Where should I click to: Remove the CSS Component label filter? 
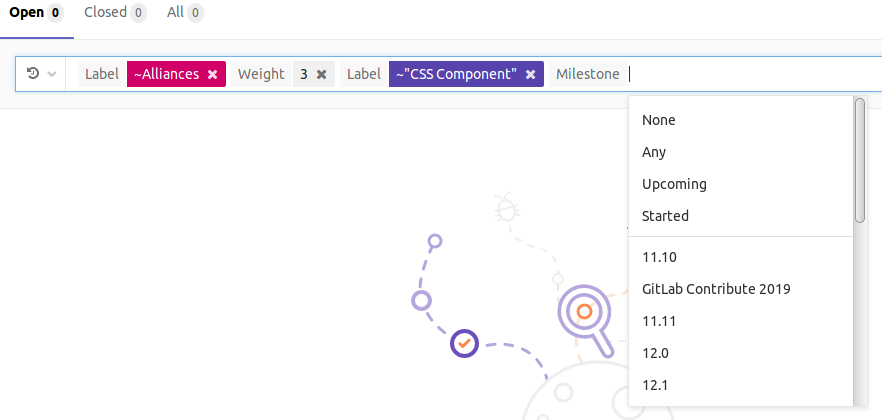pyautogui.click(x=530, y=74)
